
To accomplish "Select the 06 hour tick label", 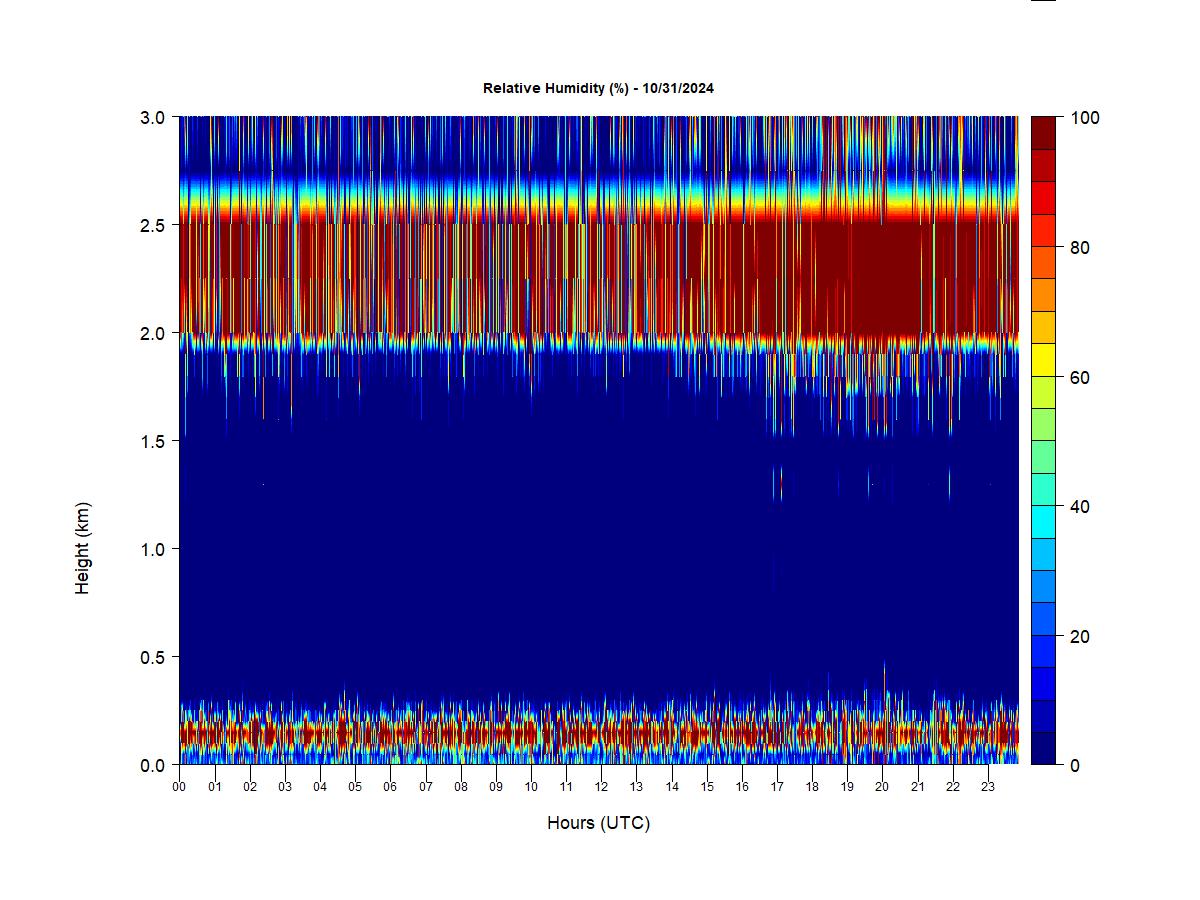I will pyautogui.click(x=390, y=787).
